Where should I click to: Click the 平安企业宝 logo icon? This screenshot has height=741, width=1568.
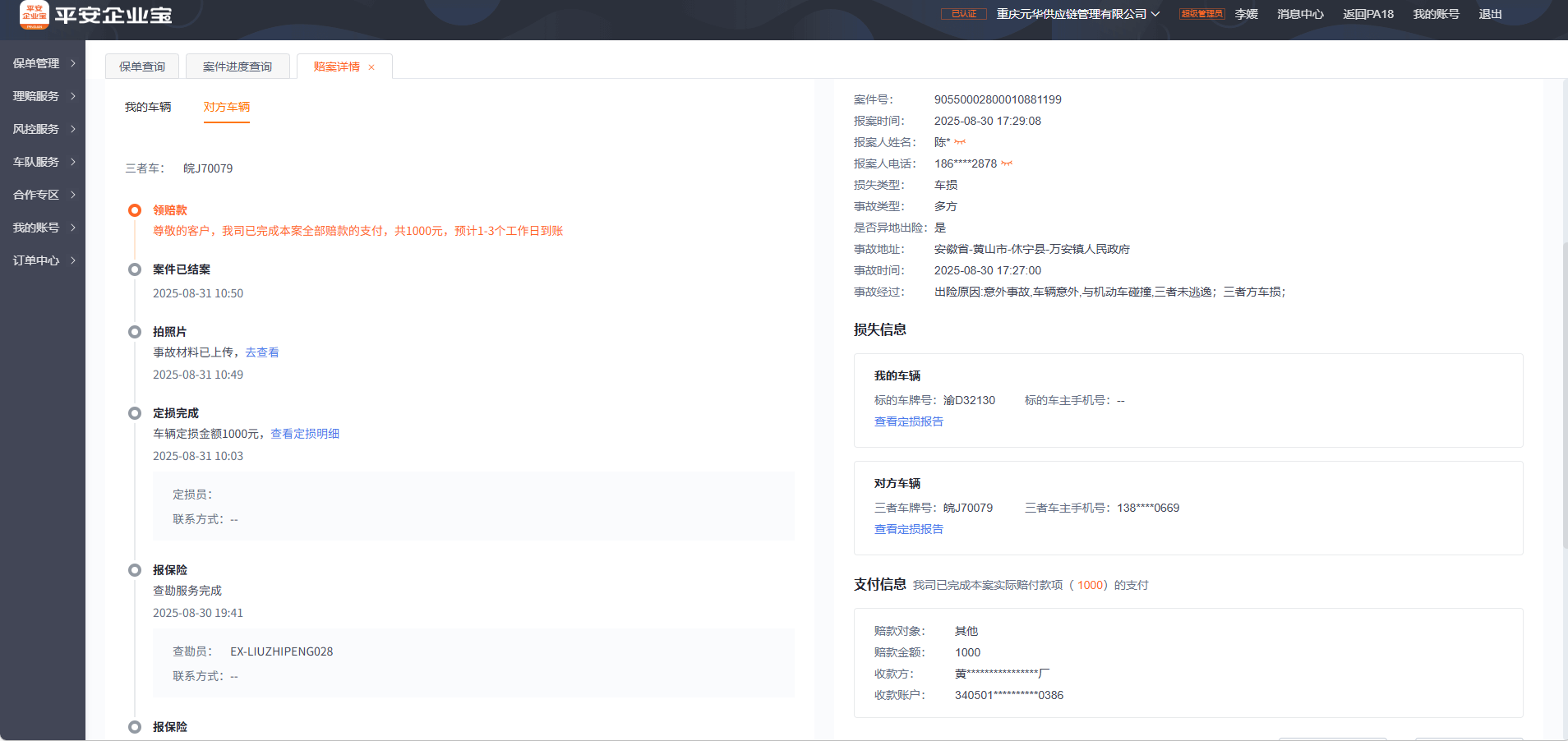[x=35, y=15]
